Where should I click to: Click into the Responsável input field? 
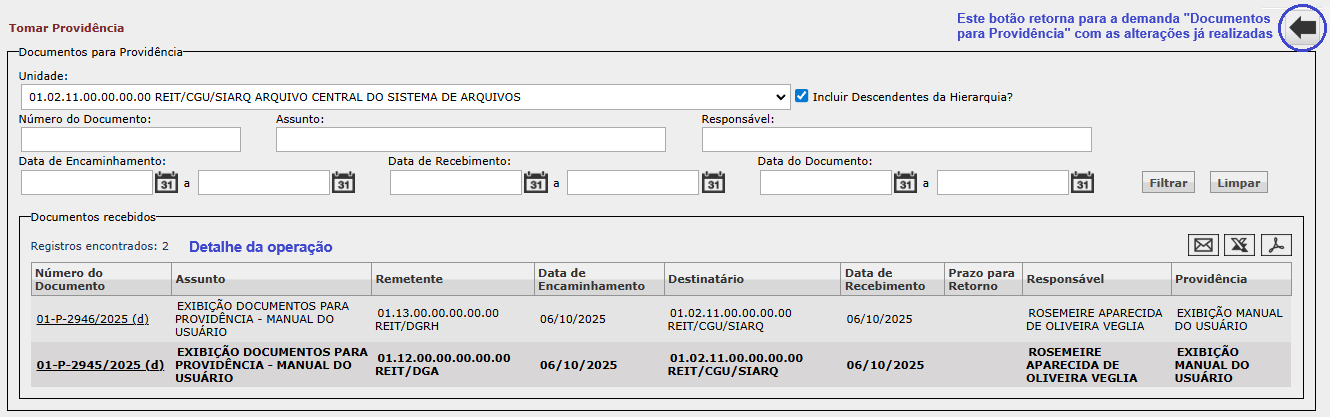pyautogui.click(x=896, y=139)
